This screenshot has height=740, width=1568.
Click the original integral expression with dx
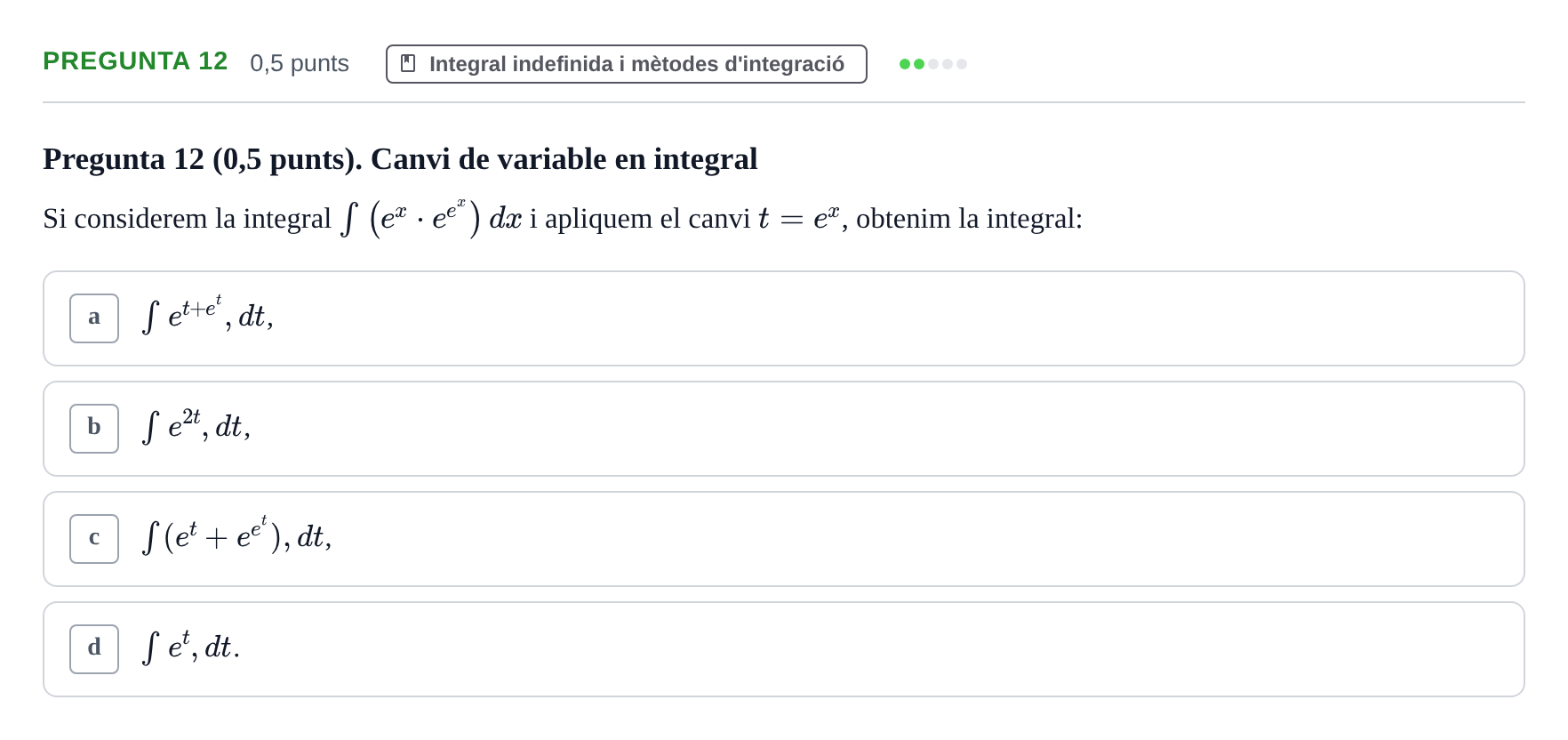(x=431, y=217)
